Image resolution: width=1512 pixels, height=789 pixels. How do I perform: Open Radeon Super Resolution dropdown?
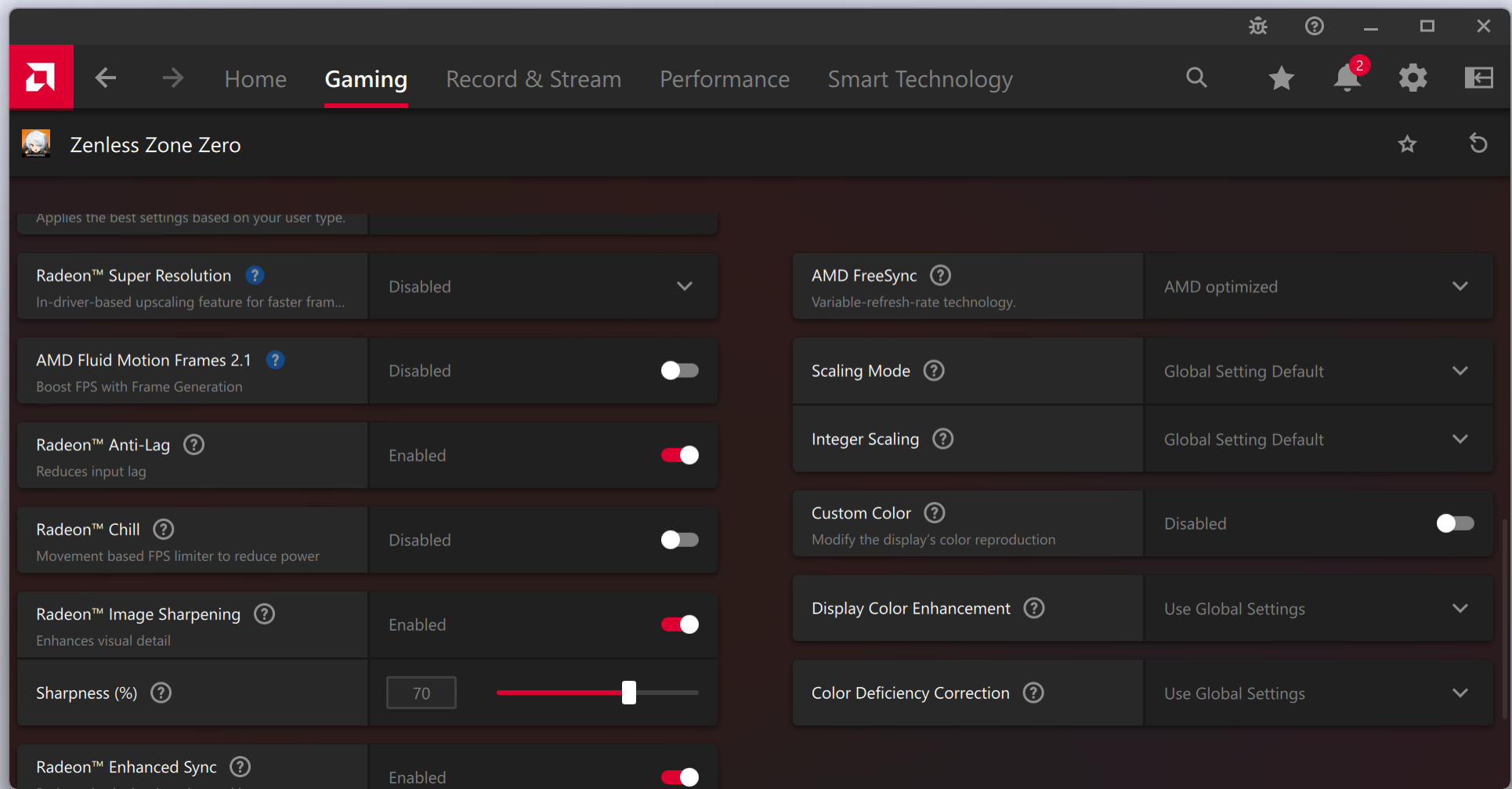(543, 286)
